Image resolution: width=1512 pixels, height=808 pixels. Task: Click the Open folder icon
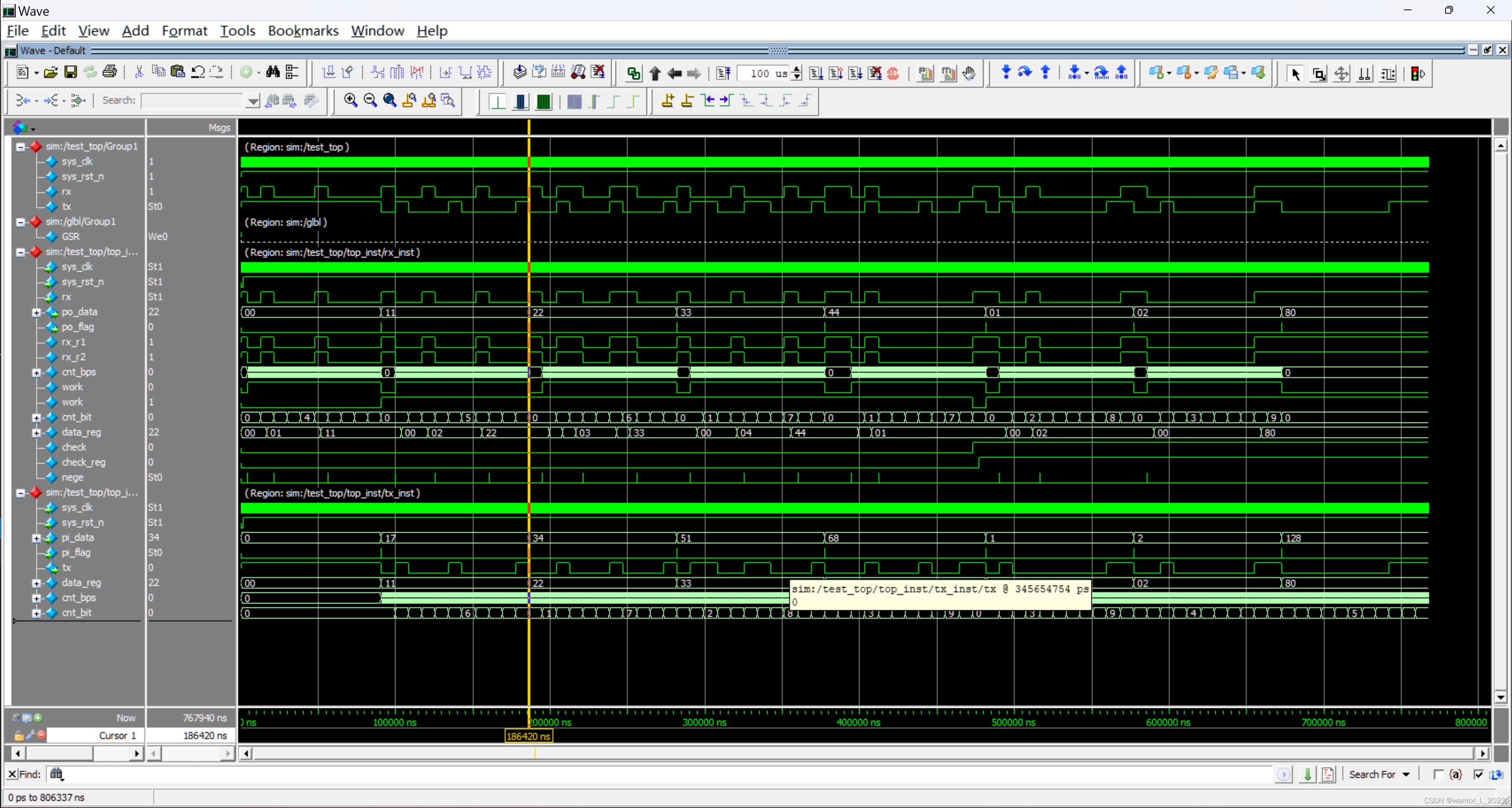coord(51,72)
